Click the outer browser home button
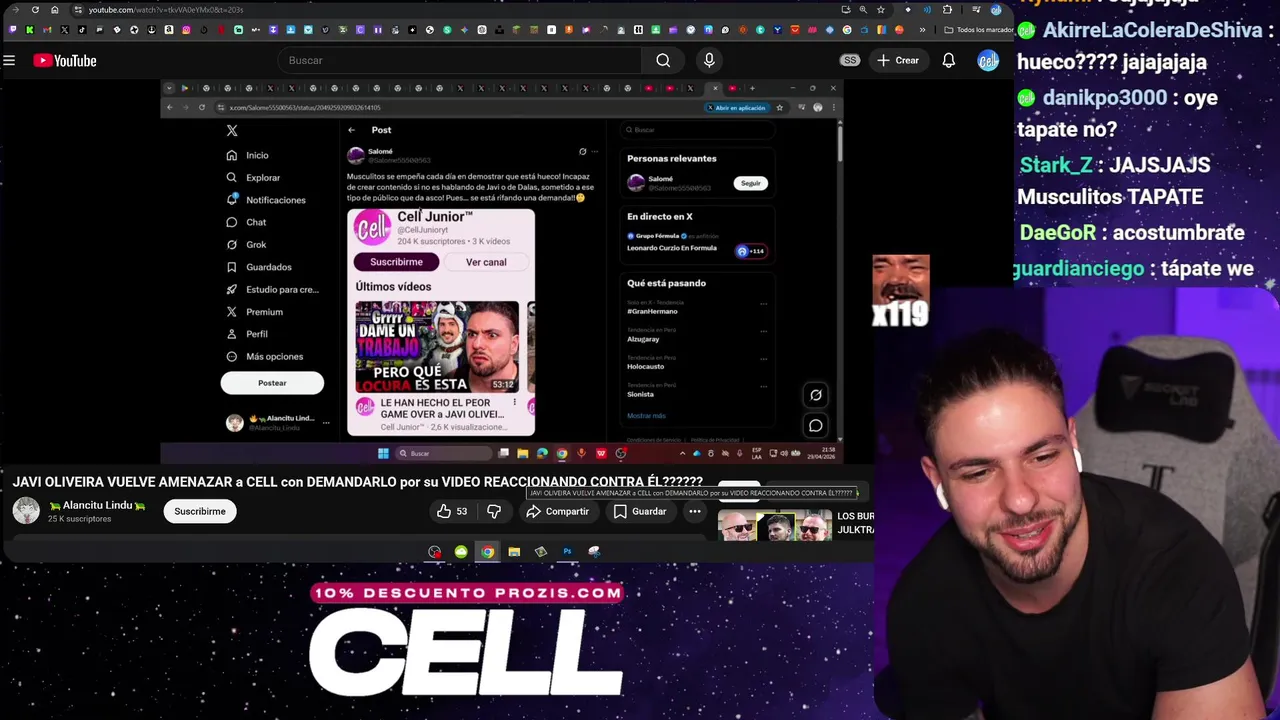This screenshot has height=720, width=1280. (x=55, y=10)
